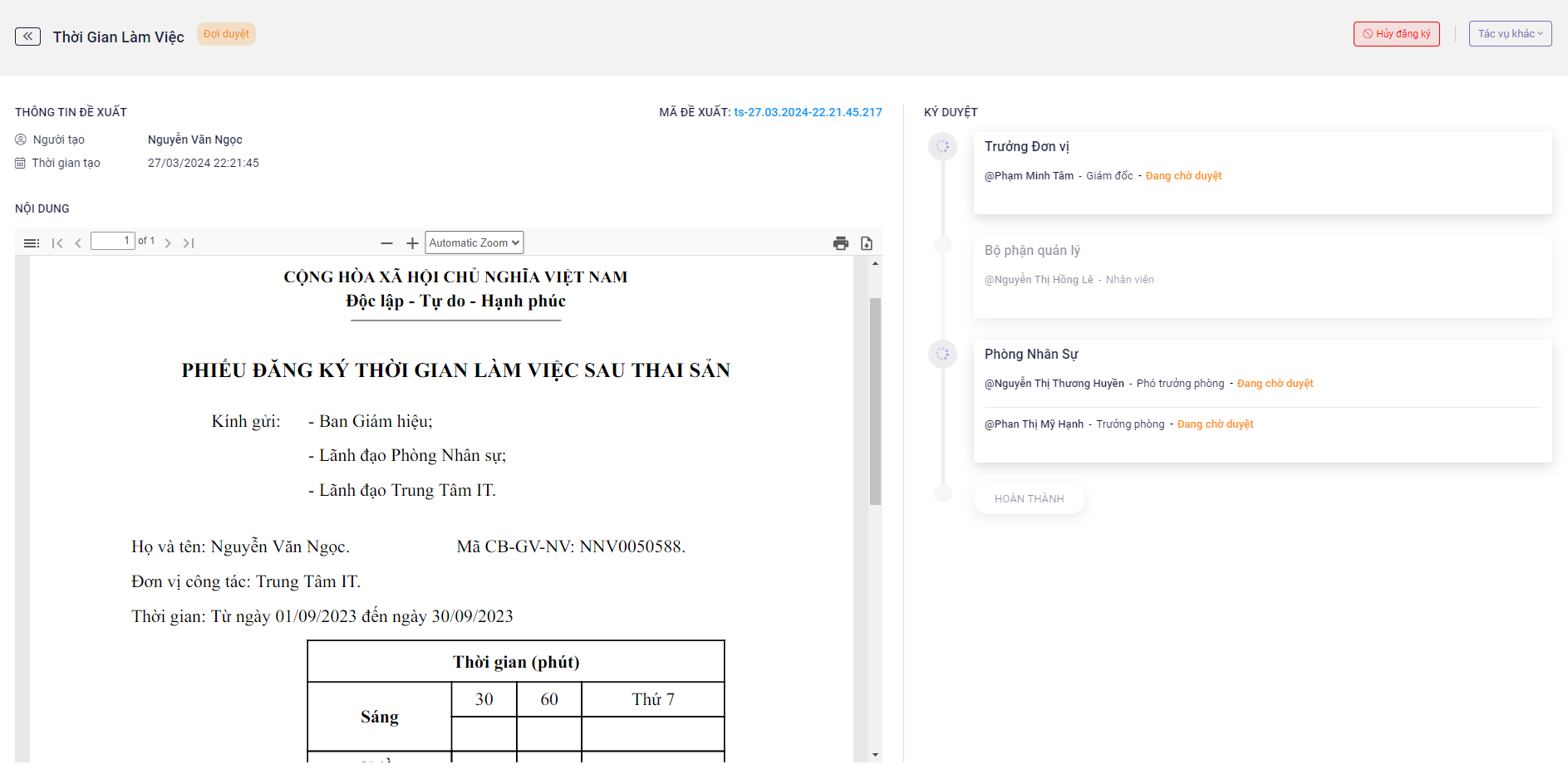
Task: Download the PDF file
Action: (x=867, y=243)
